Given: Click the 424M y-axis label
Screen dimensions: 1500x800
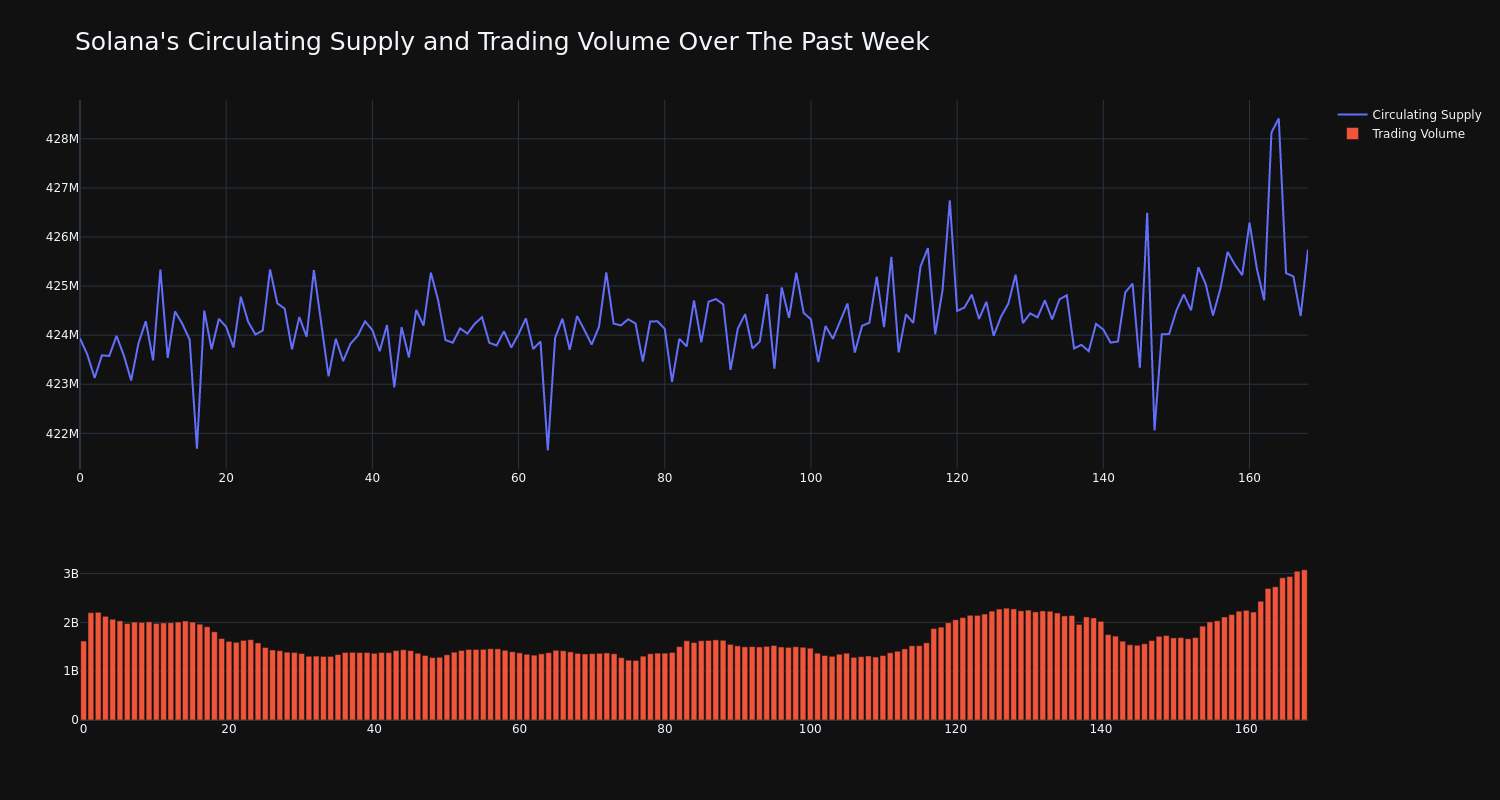Looking at the screenshot, I should (x=62, y=335).
